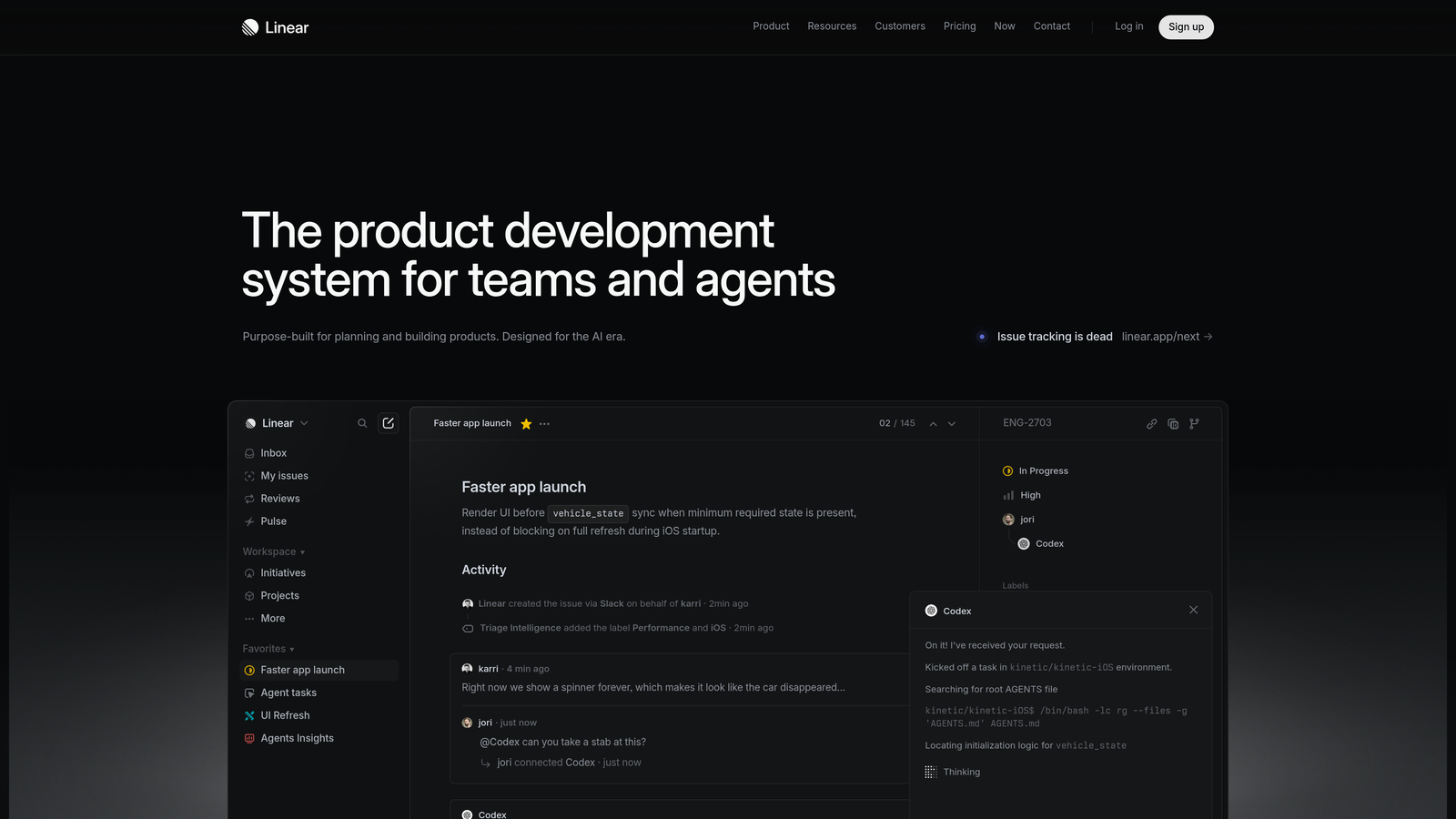The image size is (1456, 819).
Task: Open the Product menu in the navbar
Action: [x=771, y=26]
